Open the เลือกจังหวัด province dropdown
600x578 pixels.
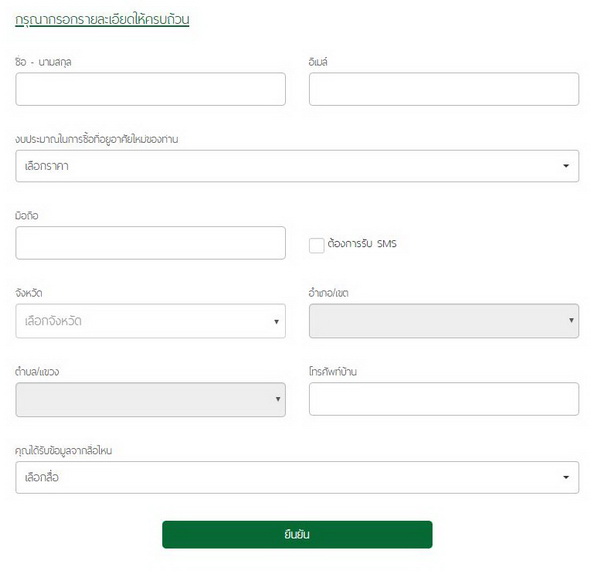coord(150,321)
